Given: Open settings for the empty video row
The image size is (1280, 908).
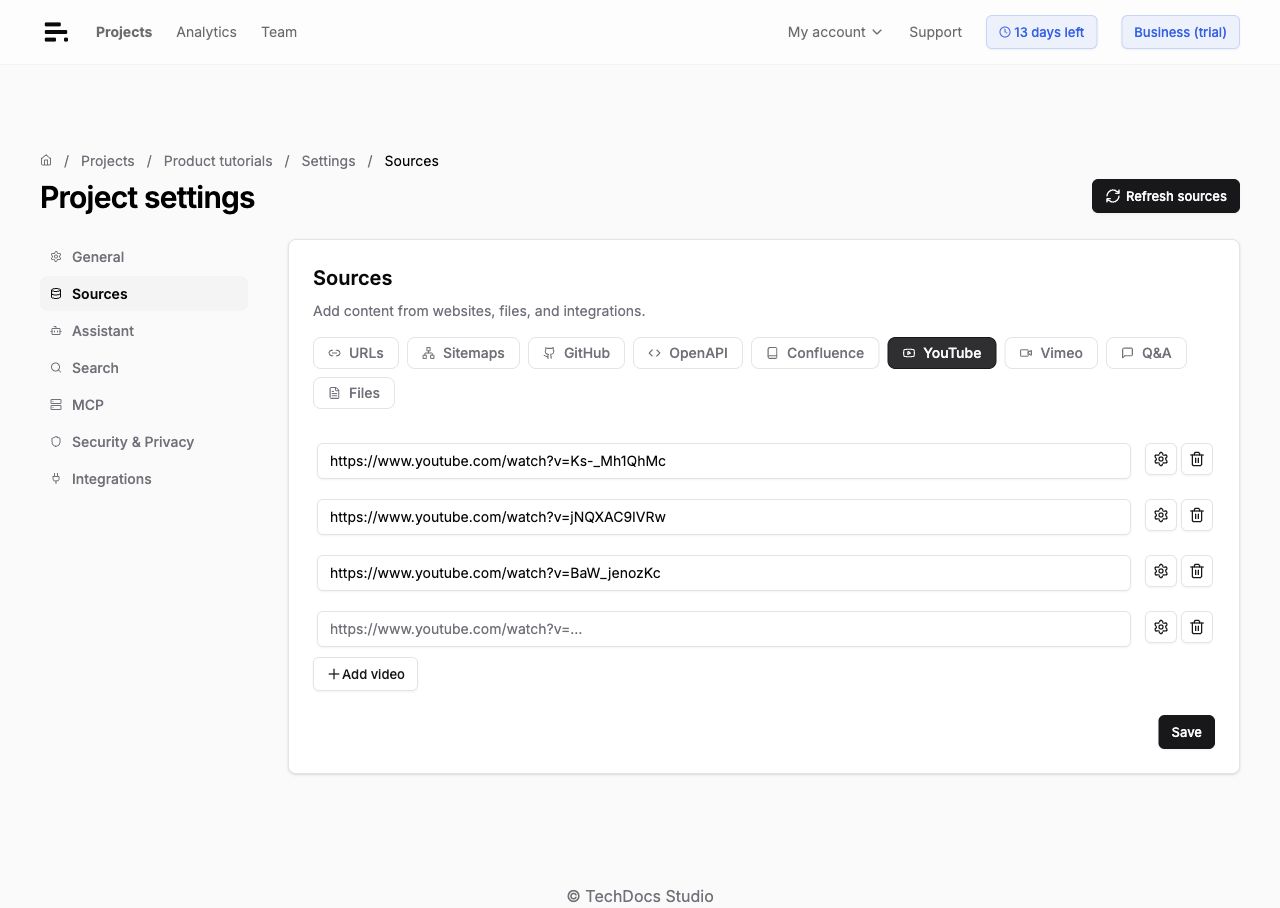Looking at the screenshot, I should tap(1161, 627).
